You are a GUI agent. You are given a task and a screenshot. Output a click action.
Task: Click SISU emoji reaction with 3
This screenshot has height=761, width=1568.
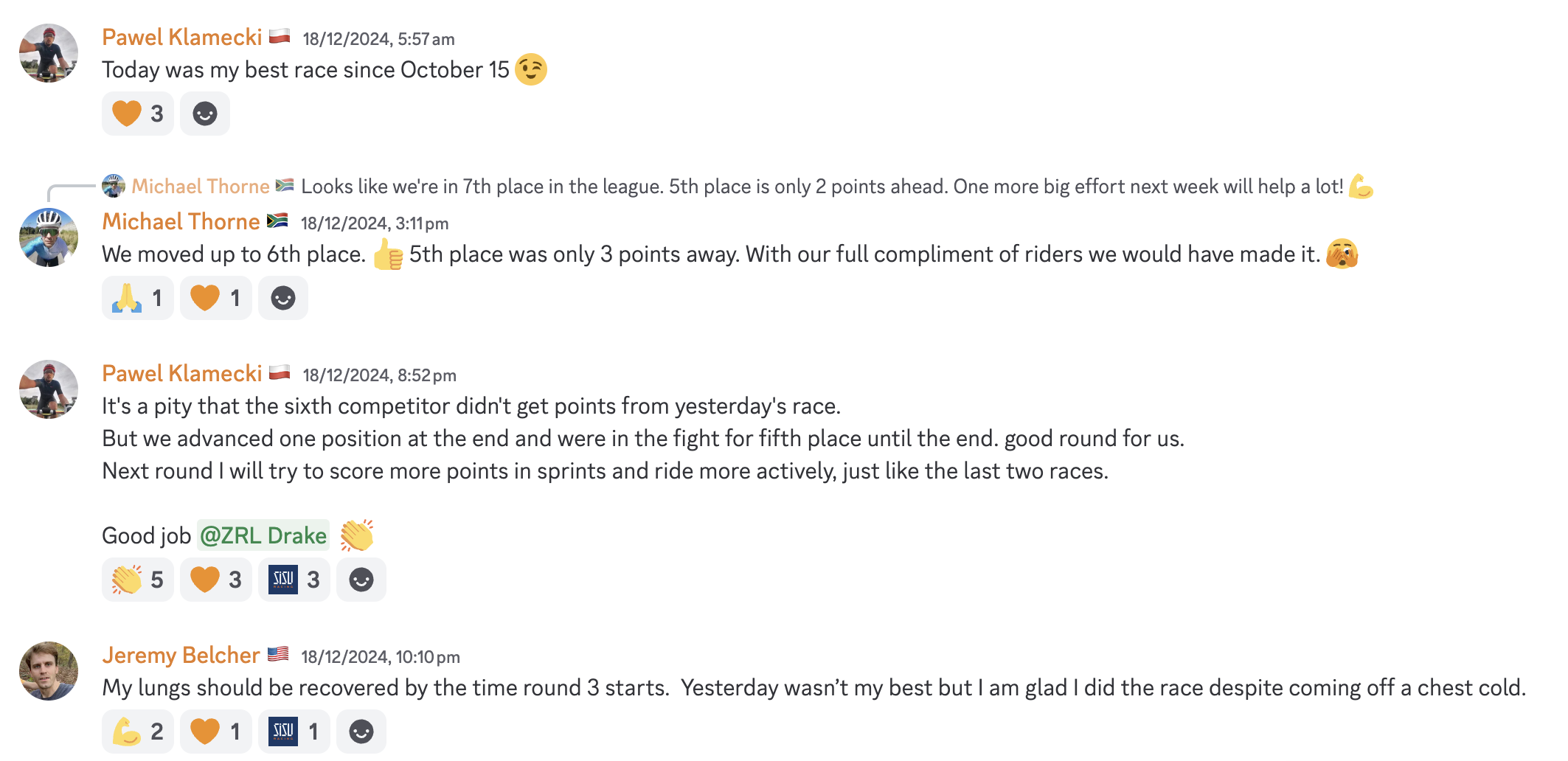click(294, 580)
